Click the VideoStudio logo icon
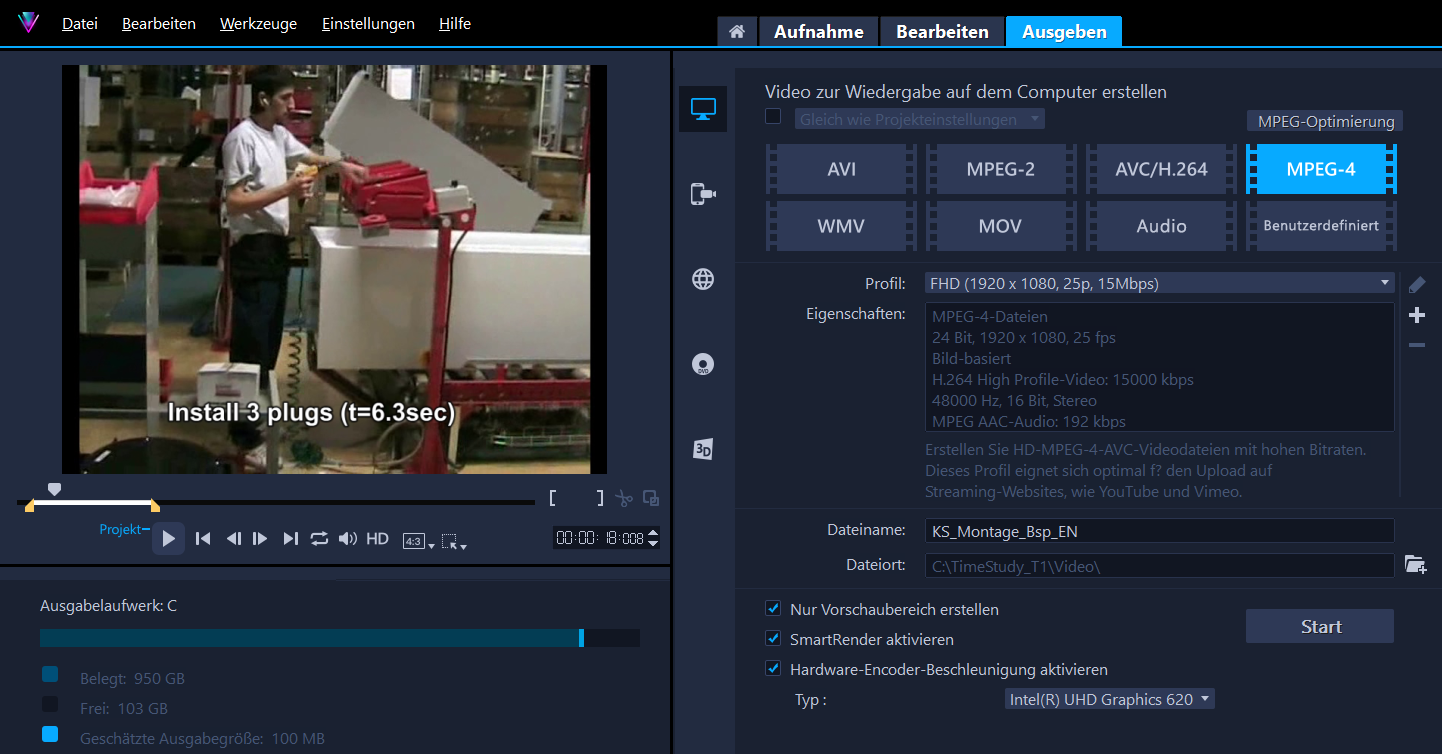 (28, 23)
